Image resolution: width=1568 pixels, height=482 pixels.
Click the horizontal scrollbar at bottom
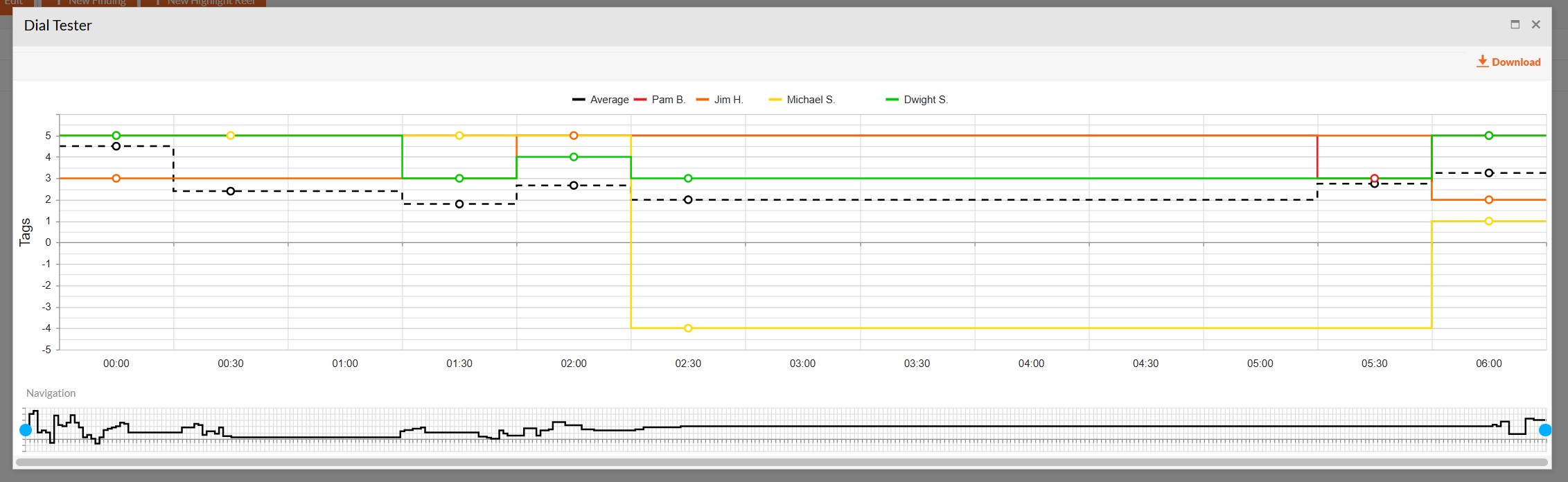coord(782,462)
